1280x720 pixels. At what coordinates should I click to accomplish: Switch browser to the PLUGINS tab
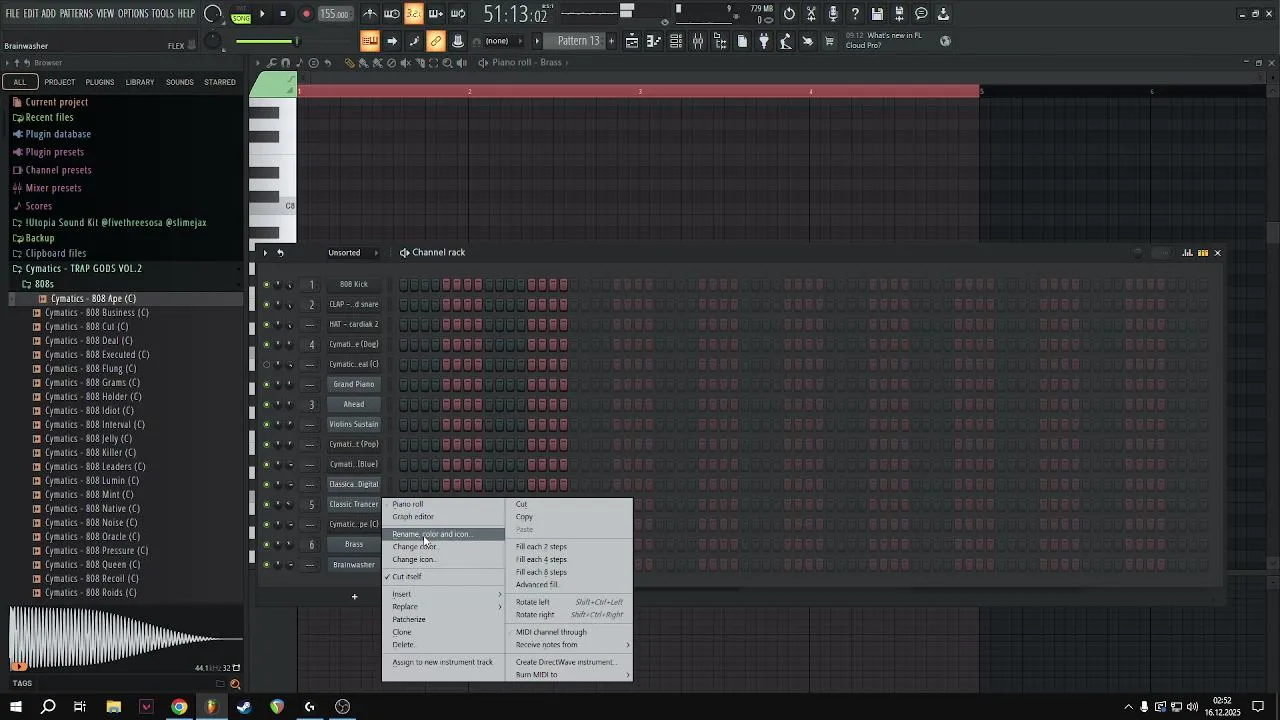pos(99,82)
